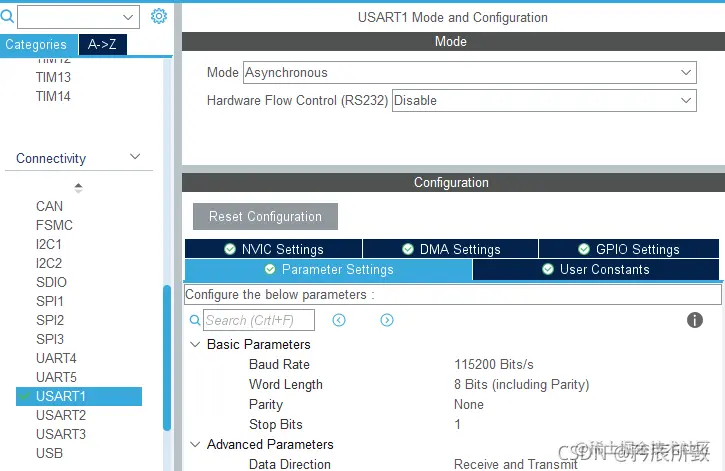The height and width of the screenshot is (471, 725).
Task: Select SPI1 peripheral
Action: (49, 301)
